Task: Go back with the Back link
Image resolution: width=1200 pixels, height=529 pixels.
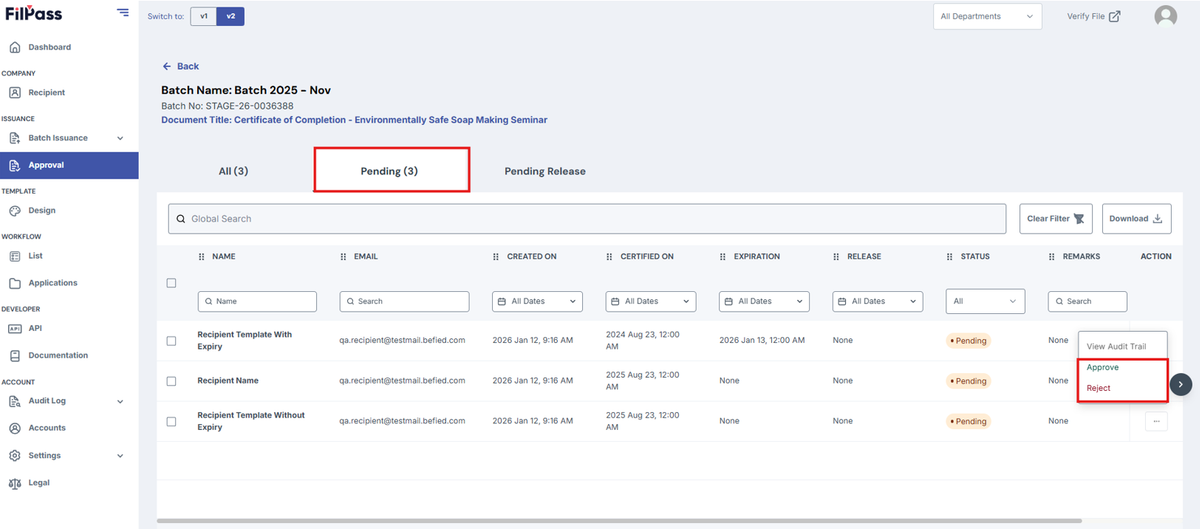Action: point(181,66)
